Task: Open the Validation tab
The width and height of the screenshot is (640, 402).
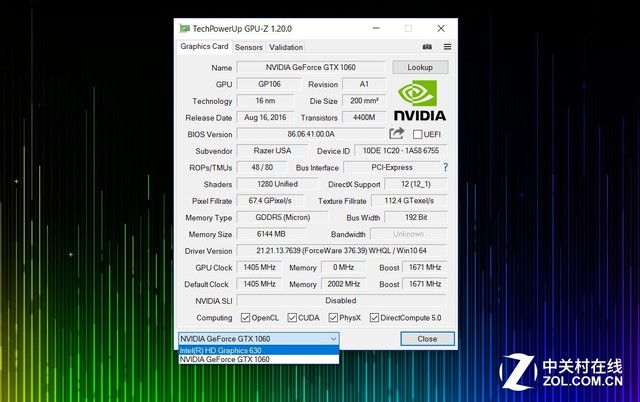Action: coord(286,47)
